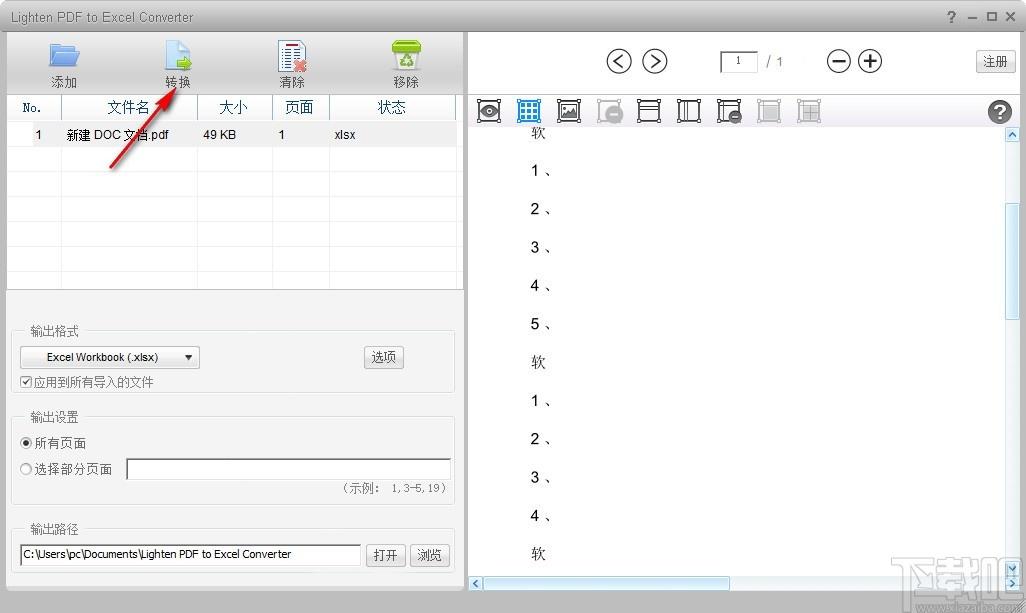Click the 文件名 column header
1026x613 pixels.
129,107
